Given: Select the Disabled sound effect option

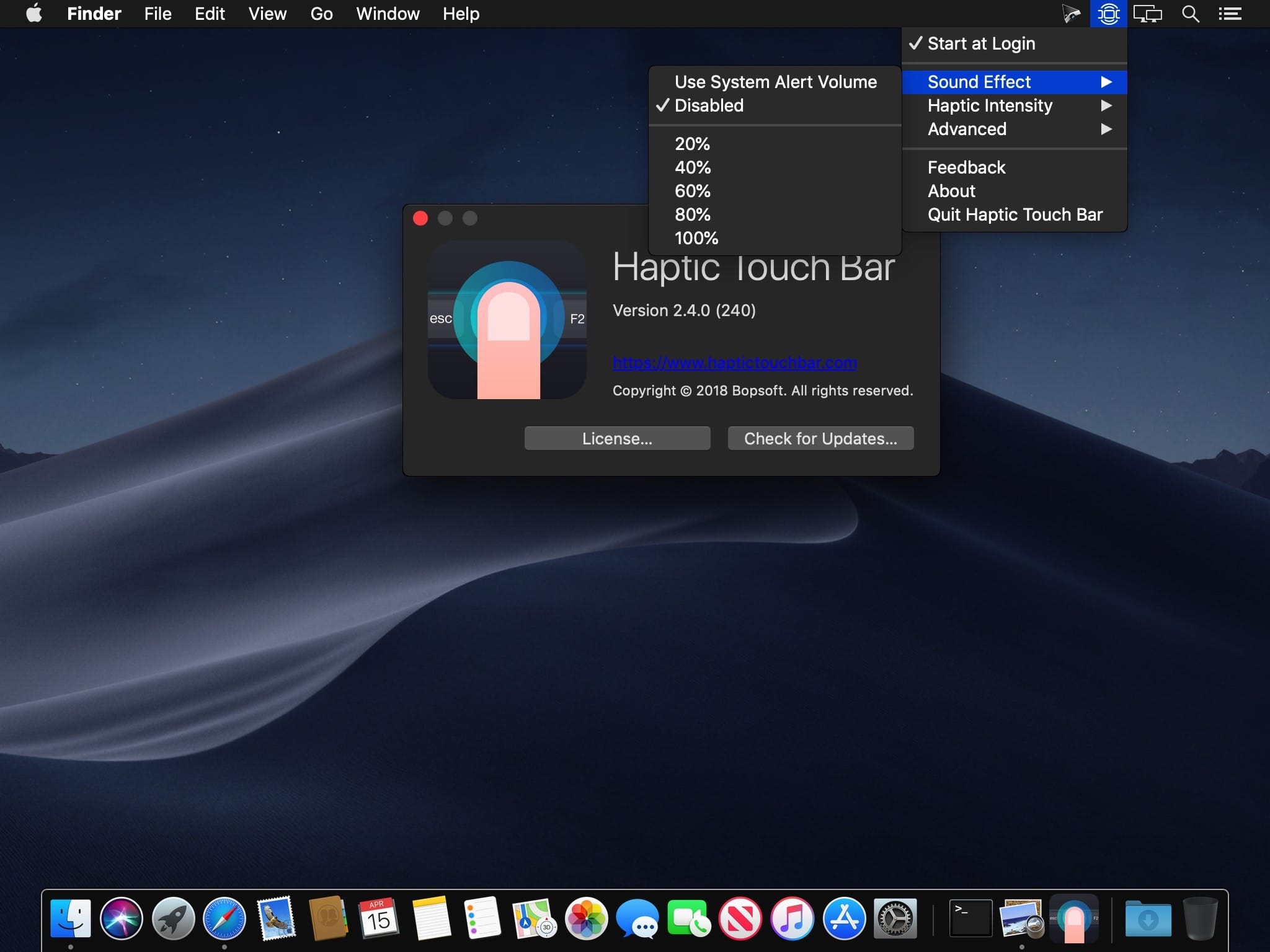Looking at the screenshot, I should [x=709, y=105].
